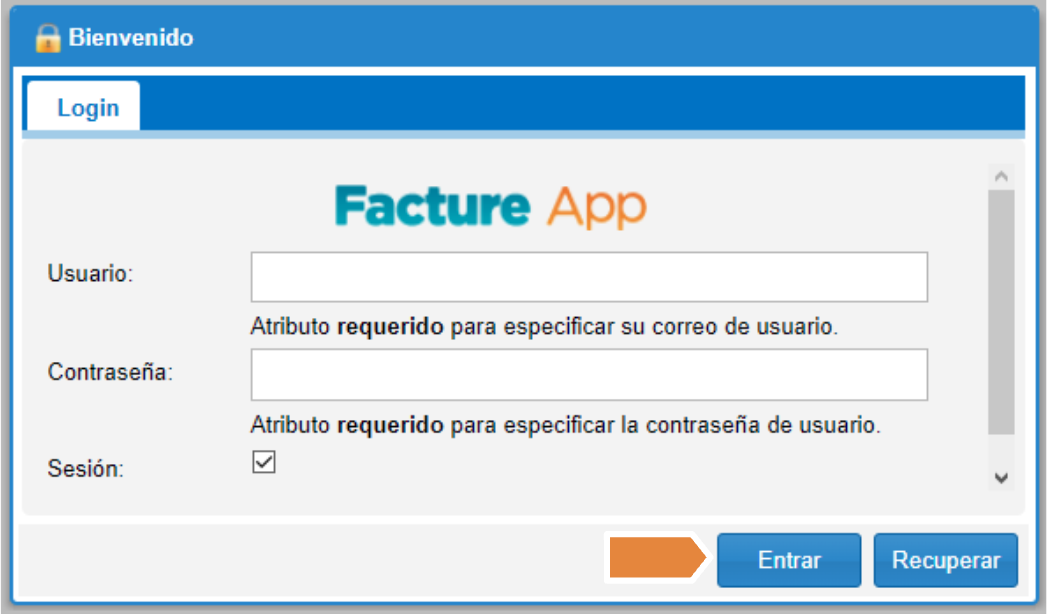Click the user email required hint text
The height and width of the screenshot is (614, 1047).
[543, 327]
